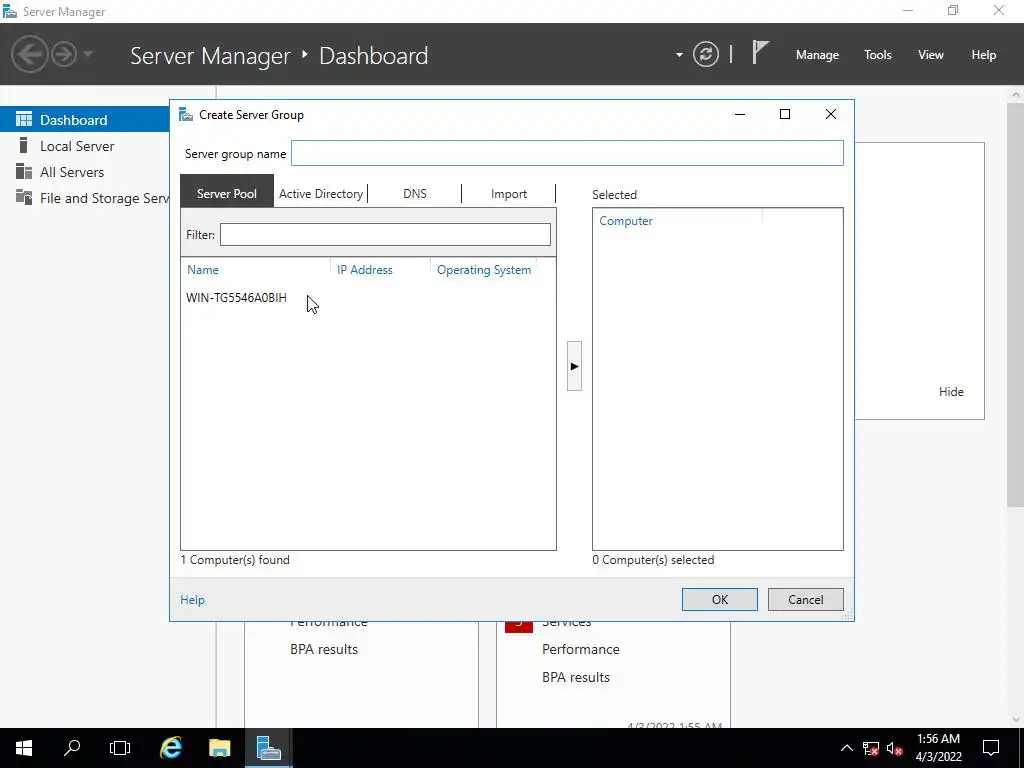1024x768 pixels.
Task: Sort server list by Name column
Action: pos(202,270)
